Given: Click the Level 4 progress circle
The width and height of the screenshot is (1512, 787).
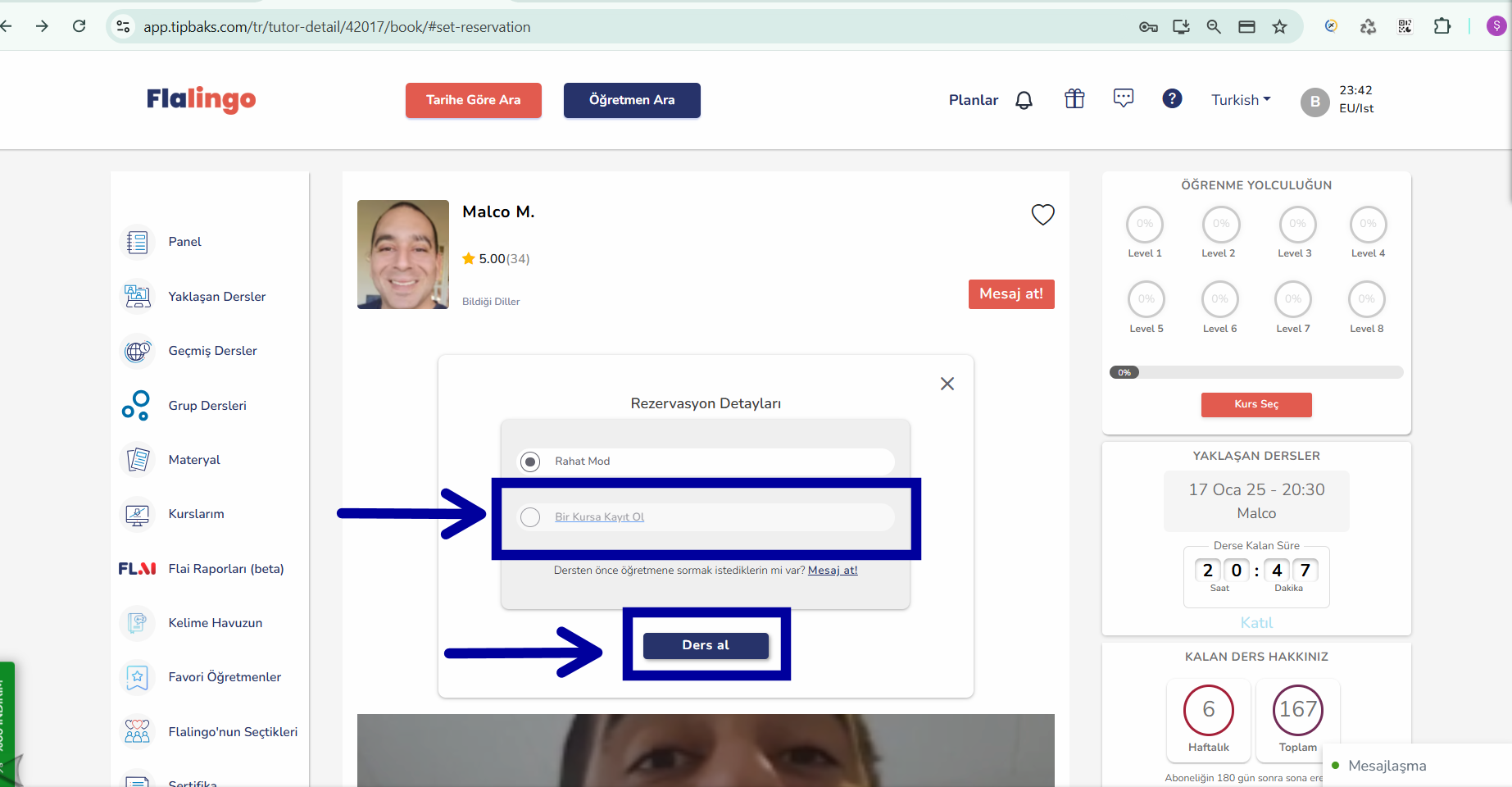Looking at the screenshot, I should tap(1369, 224).
